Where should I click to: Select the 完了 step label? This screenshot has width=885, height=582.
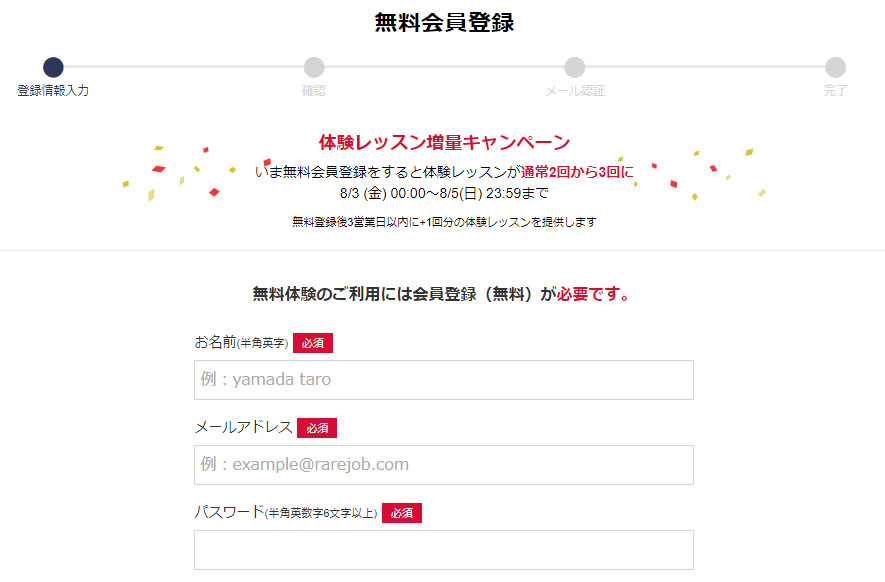pos(835,90)
